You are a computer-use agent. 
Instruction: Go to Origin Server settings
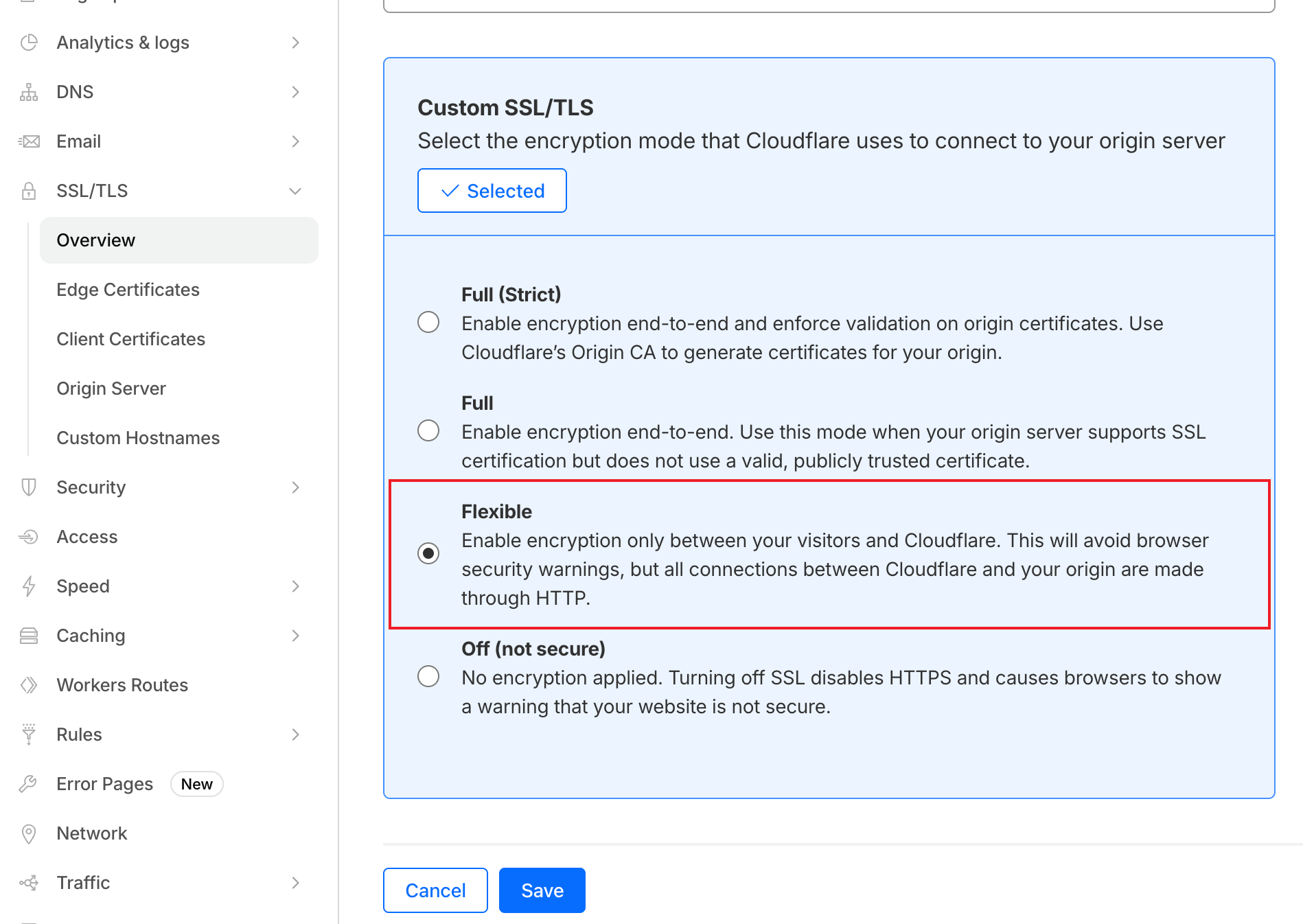[x=111, y=389]
